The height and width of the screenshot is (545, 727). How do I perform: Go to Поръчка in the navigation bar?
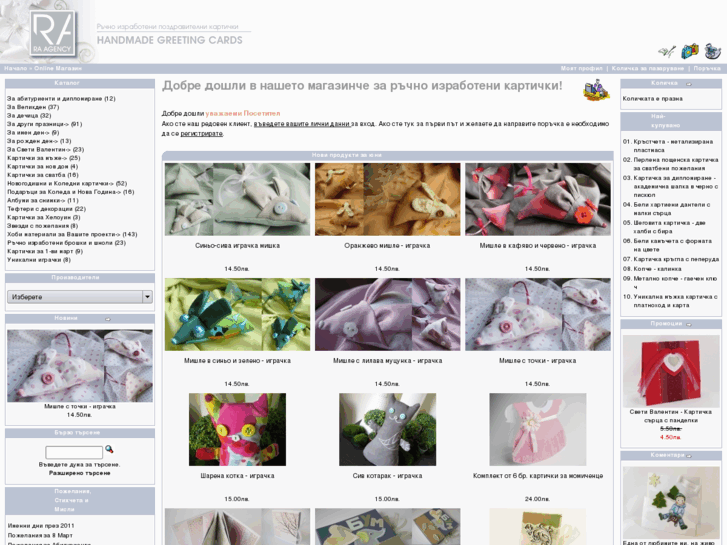[706, 69]
